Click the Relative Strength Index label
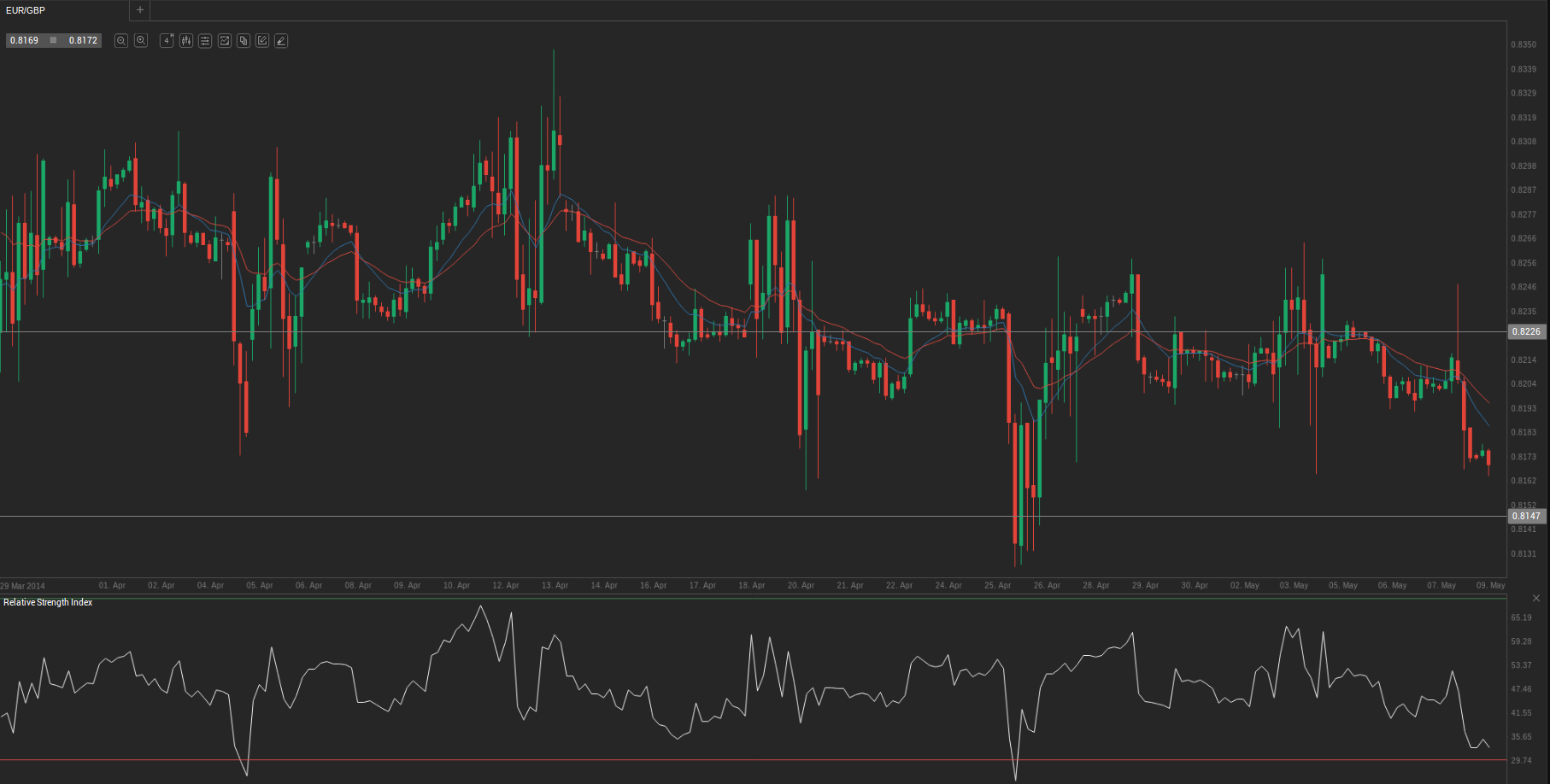 48,603
